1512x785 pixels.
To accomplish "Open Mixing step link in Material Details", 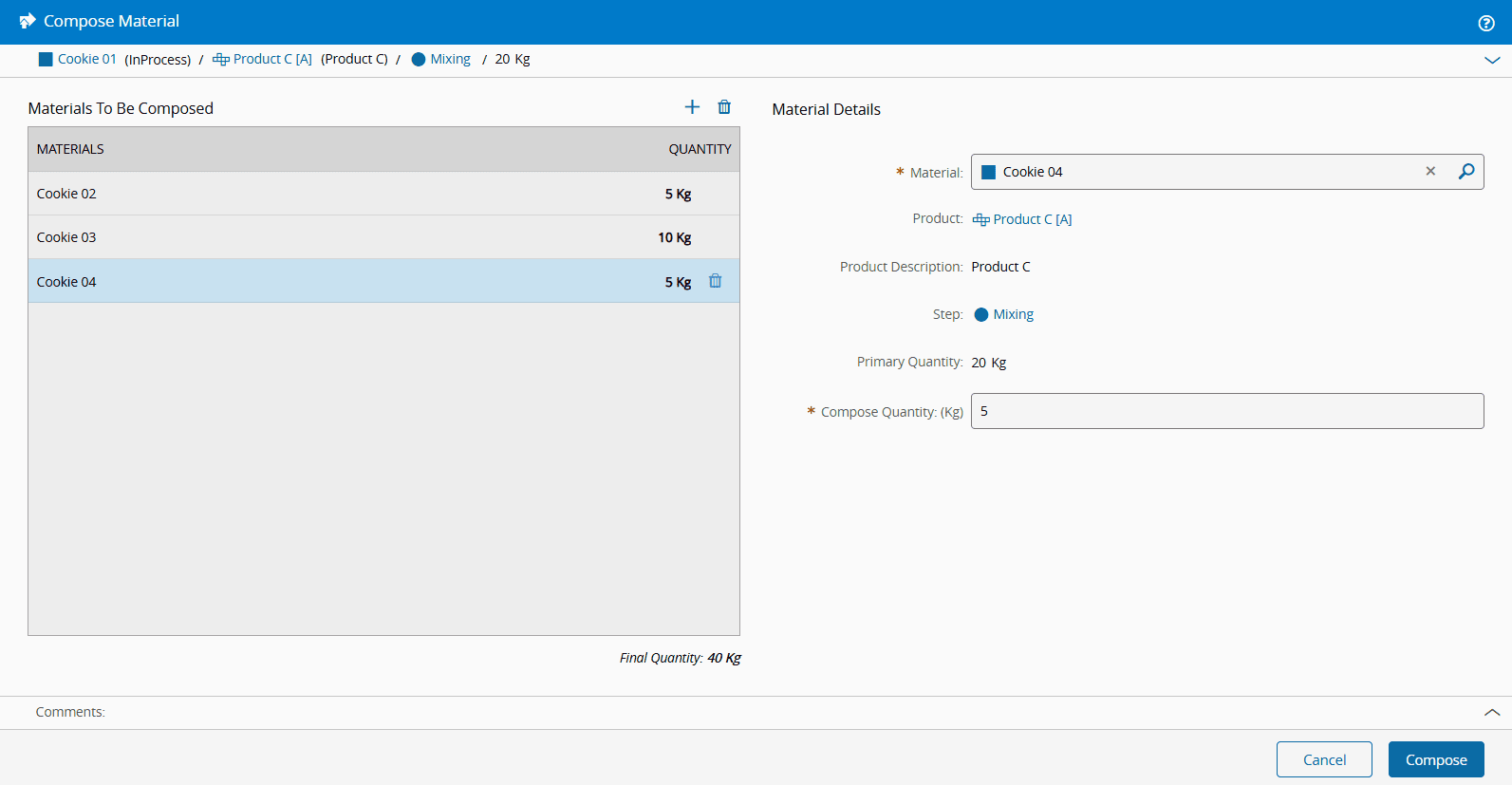I will [x=1013, y=314].
